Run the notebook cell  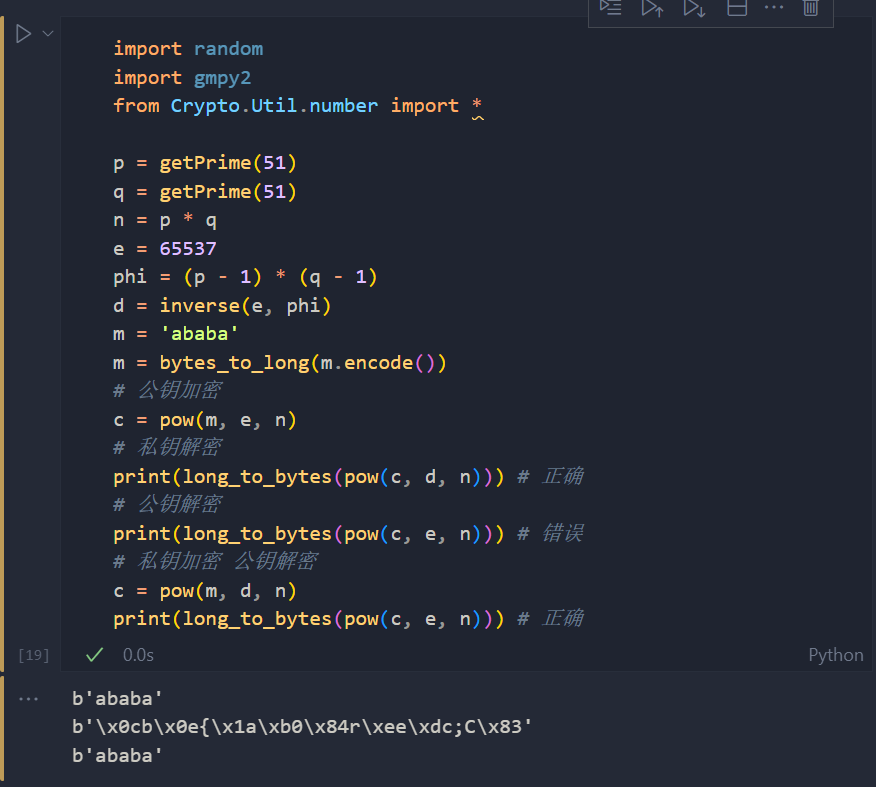pos(24,34)
